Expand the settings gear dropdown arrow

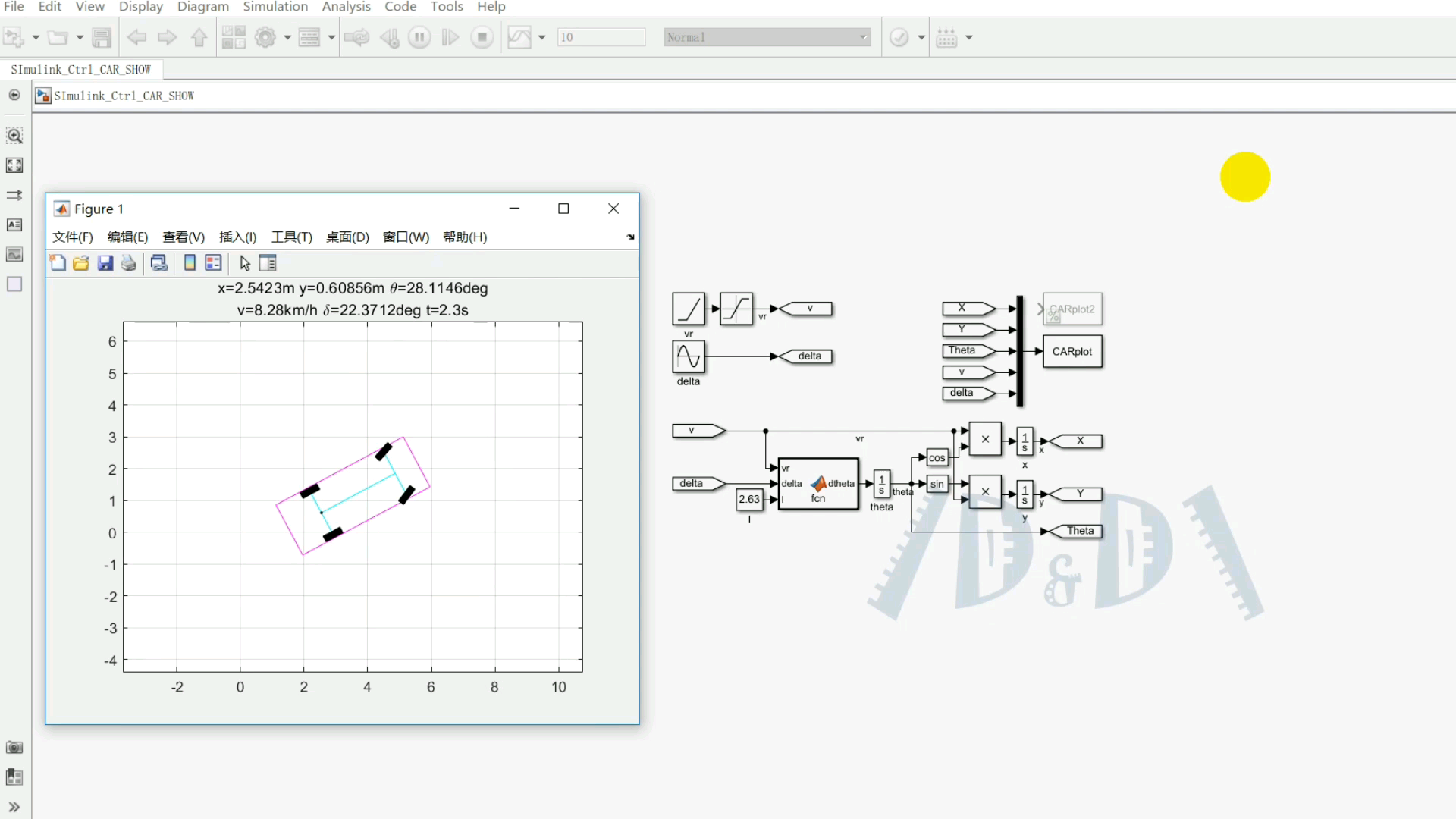pos(287,36)
